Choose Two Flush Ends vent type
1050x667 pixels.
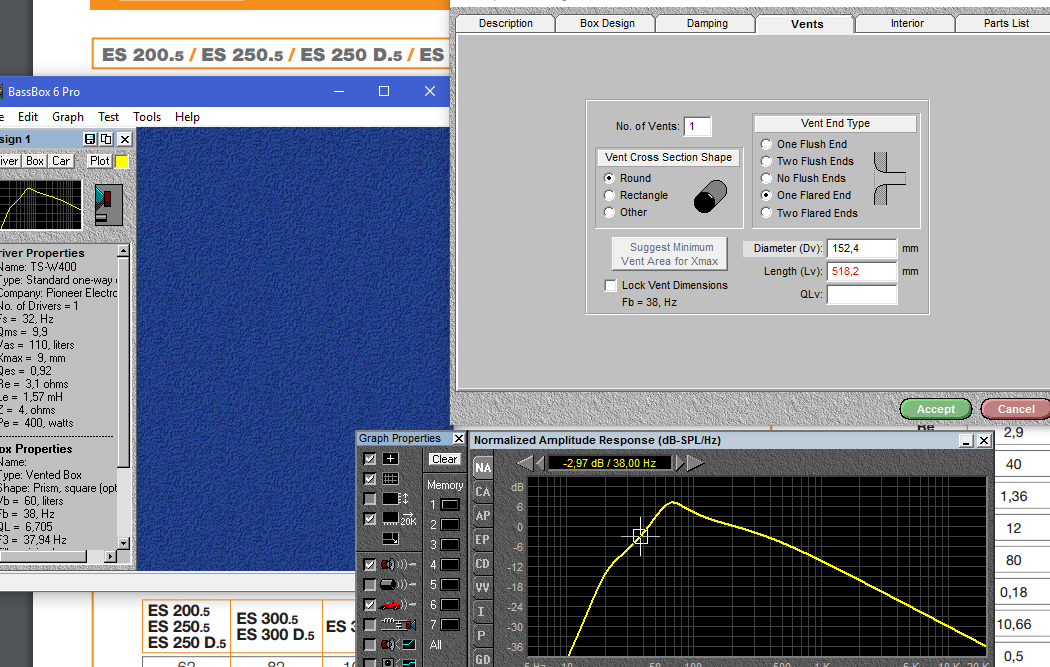pos(767,161)
